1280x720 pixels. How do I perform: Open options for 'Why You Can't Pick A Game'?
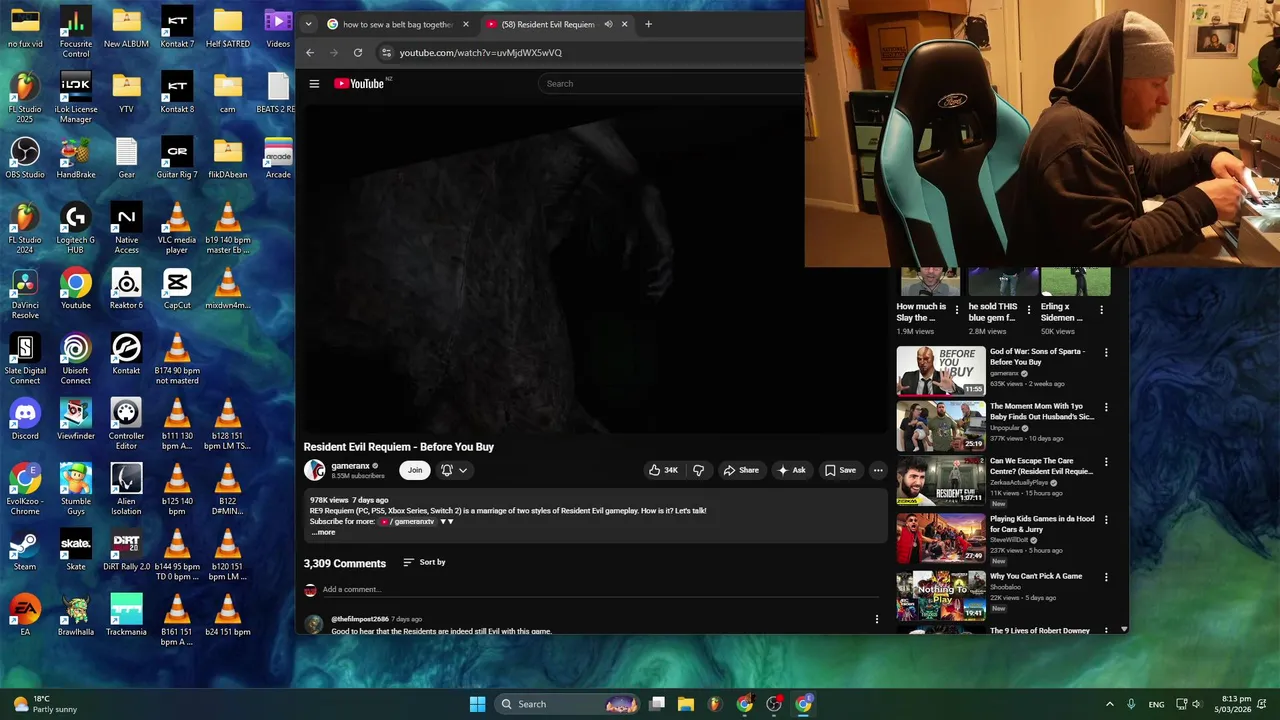pyautogui.click(x=1106, y=577)
